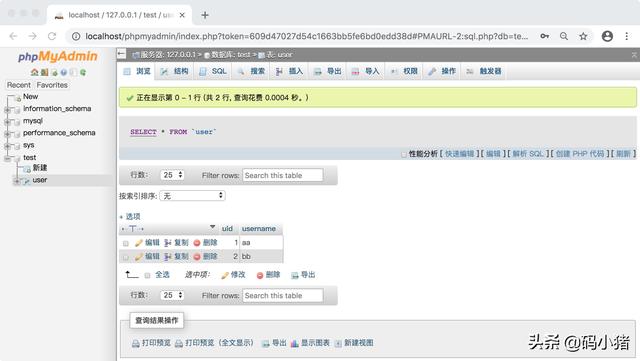The image size is (640, 361).
Task: Expand the performance_schema database node
Action: pos(7,134)
